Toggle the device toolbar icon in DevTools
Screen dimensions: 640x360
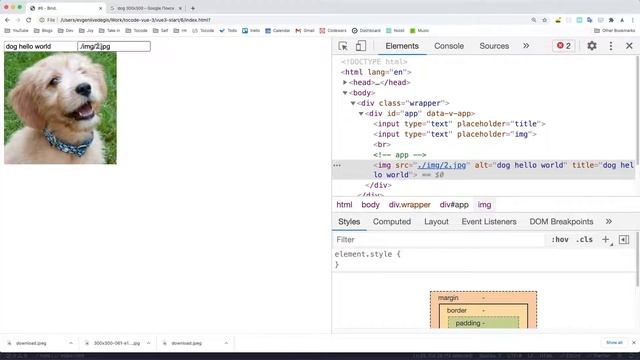tap(360, 46)
